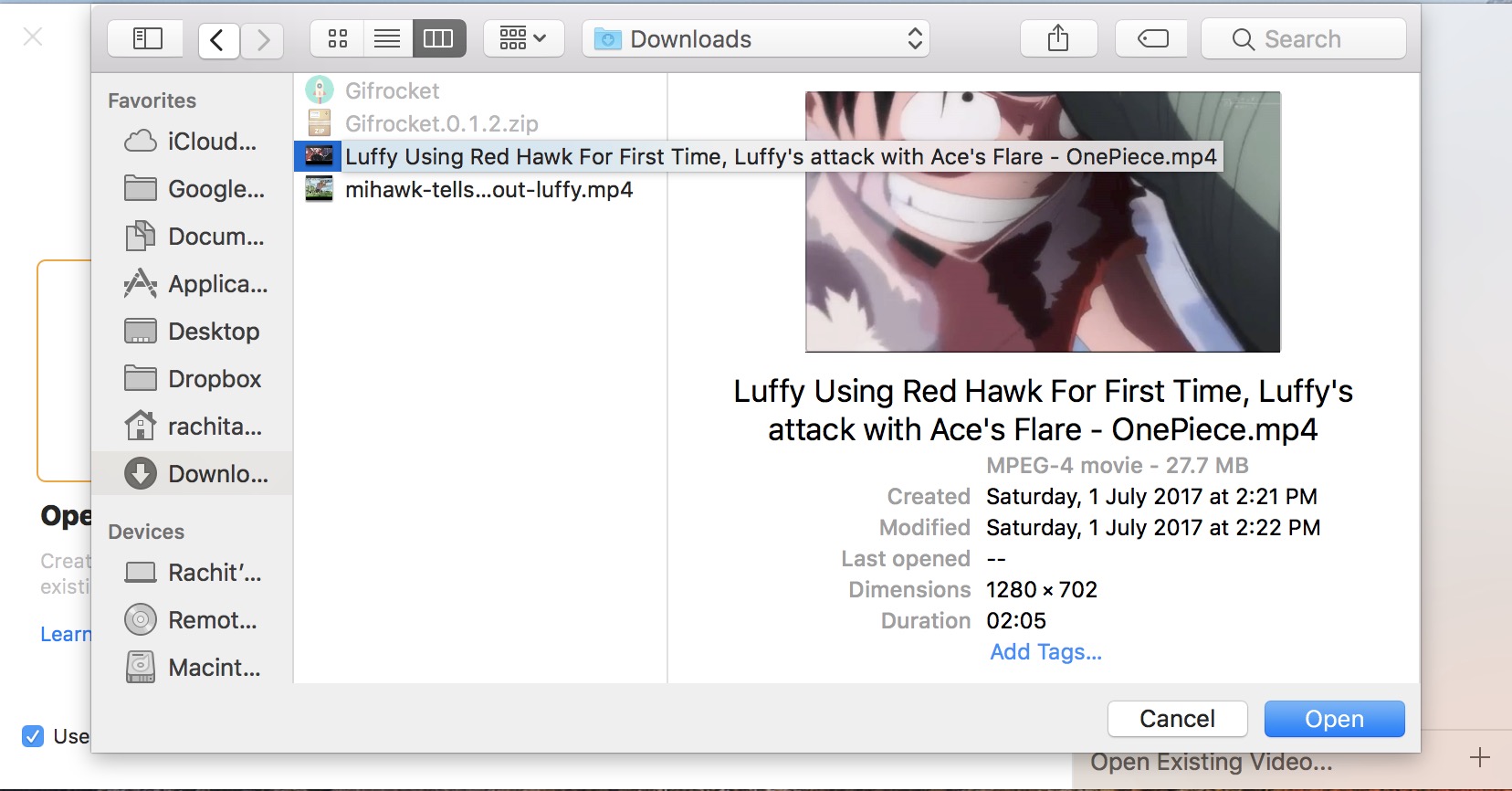1512x791 pixels.
Task: Click the Share toolbar button
Action: [x=1058, y=38]
